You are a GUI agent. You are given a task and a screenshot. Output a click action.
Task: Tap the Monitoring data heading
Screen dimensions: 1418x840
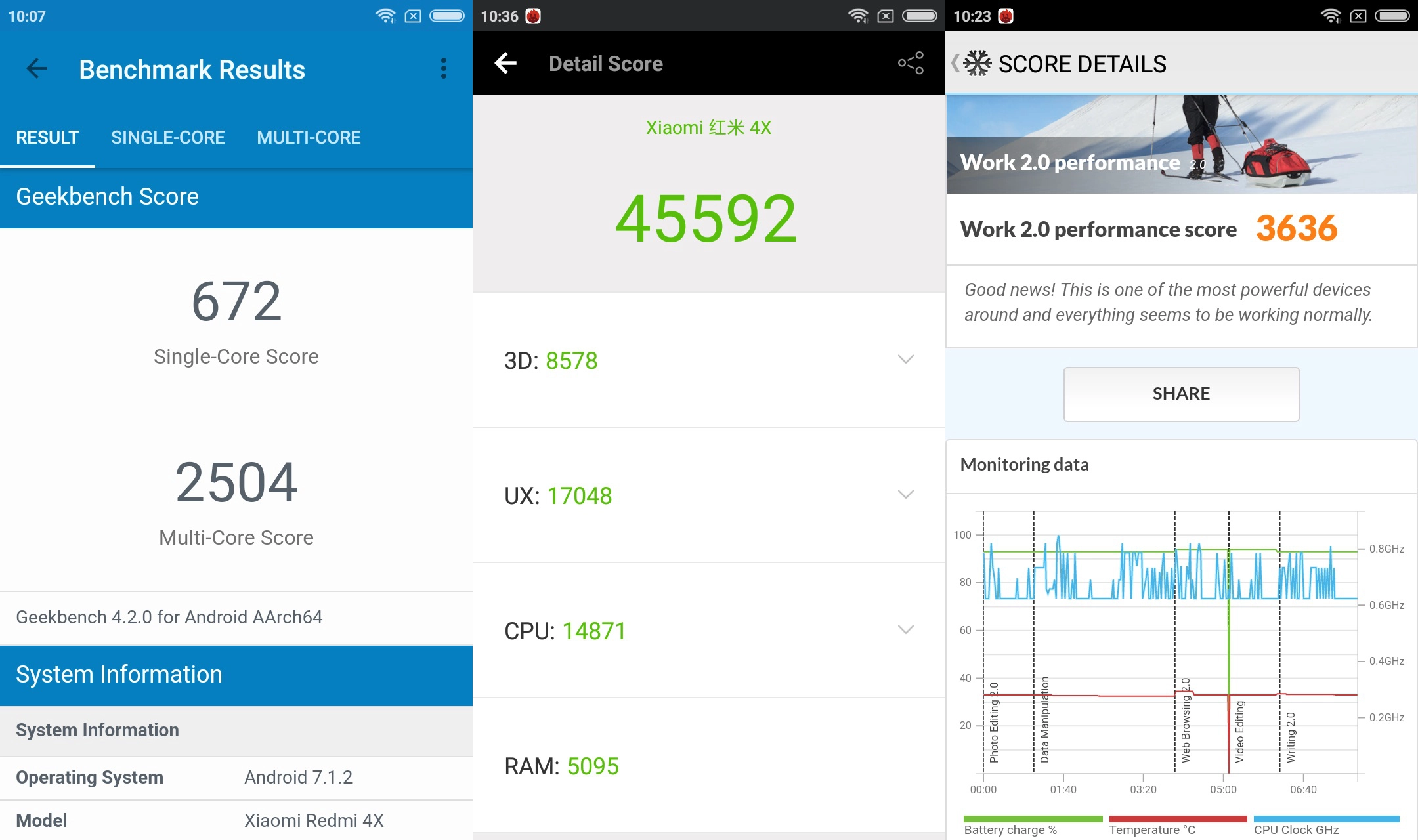tap(1024, 465)
